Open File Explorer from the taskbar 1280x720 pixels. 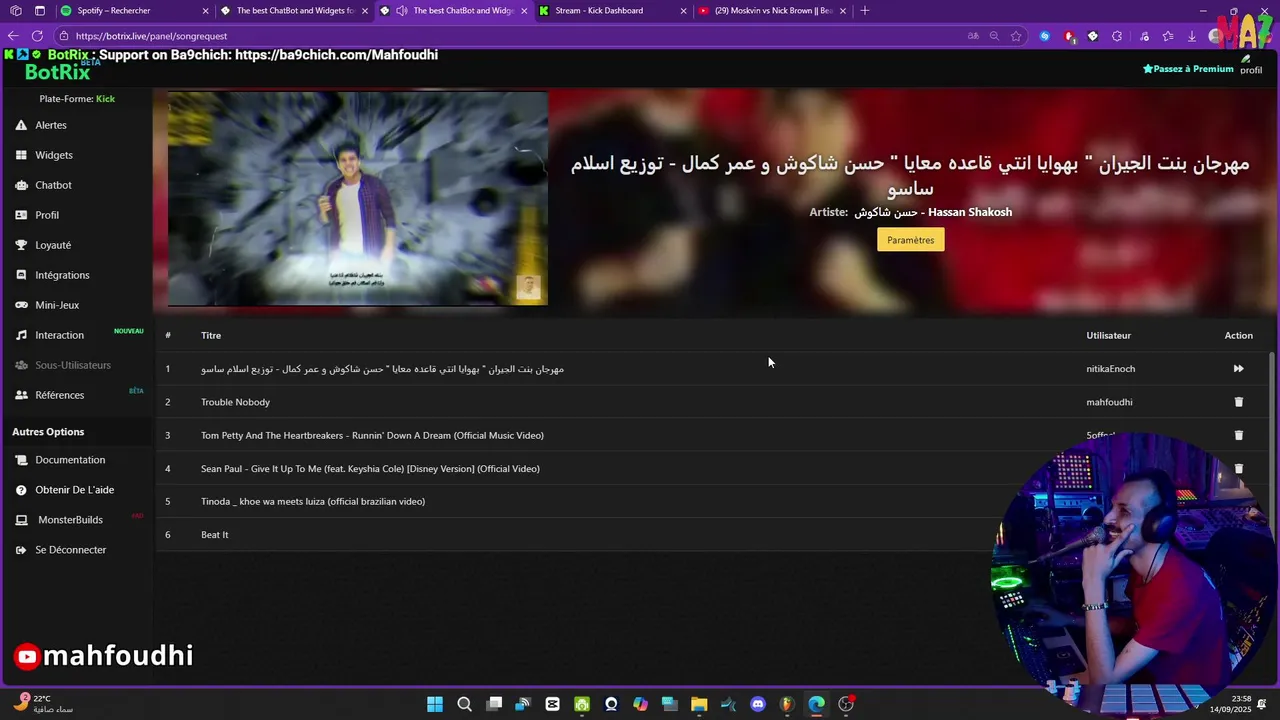[699, 704]
